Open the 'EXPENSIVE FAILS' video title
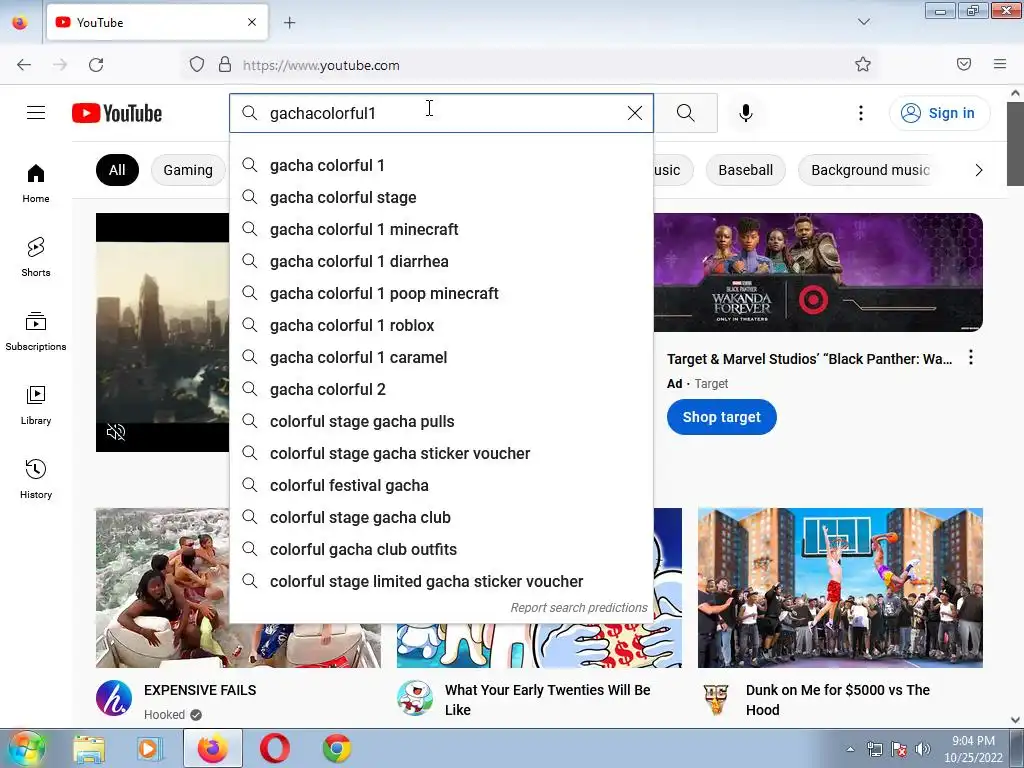The width and height of the screenshot is (1024, 768). (200, 690)
